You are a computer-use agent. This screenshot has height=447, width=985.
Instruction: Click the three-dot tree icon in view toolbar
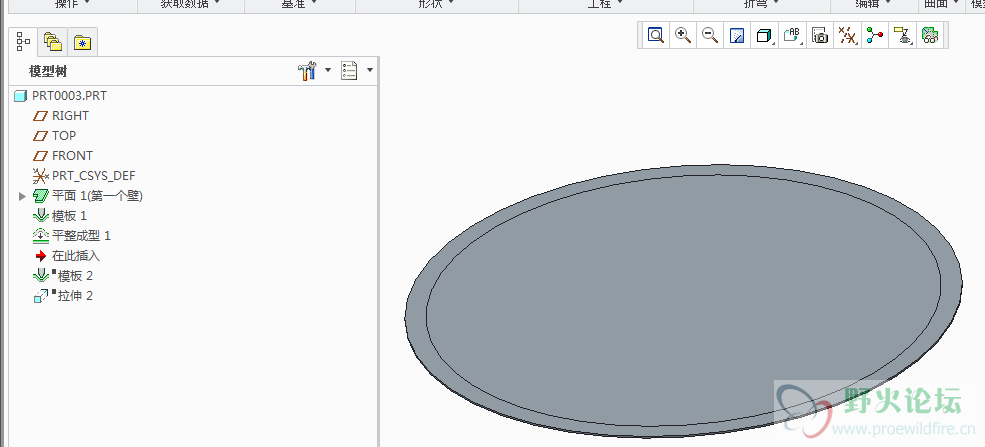(x=874, y=35)
